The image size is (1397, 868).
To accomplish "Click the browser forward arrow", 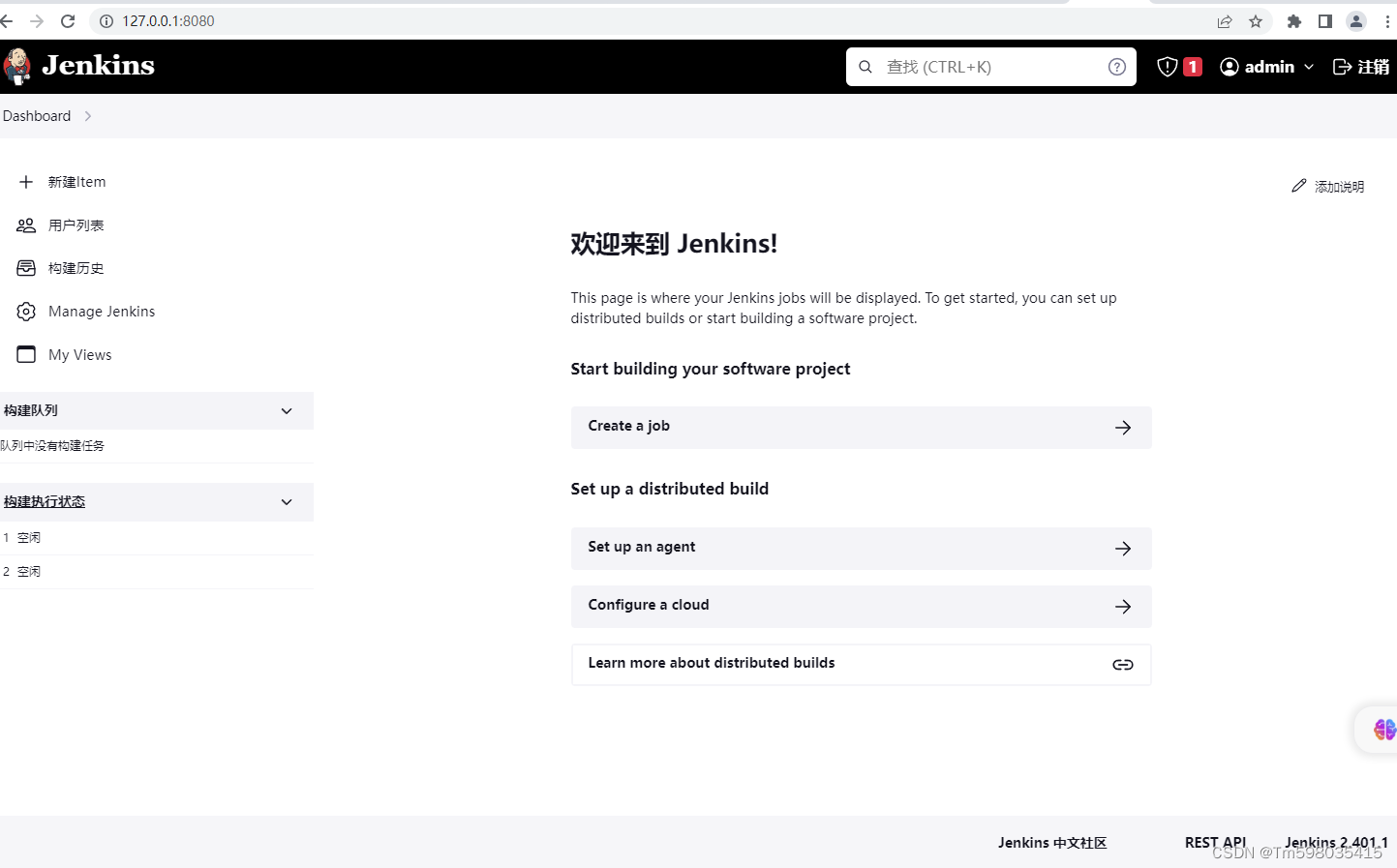I will point(37,21).
